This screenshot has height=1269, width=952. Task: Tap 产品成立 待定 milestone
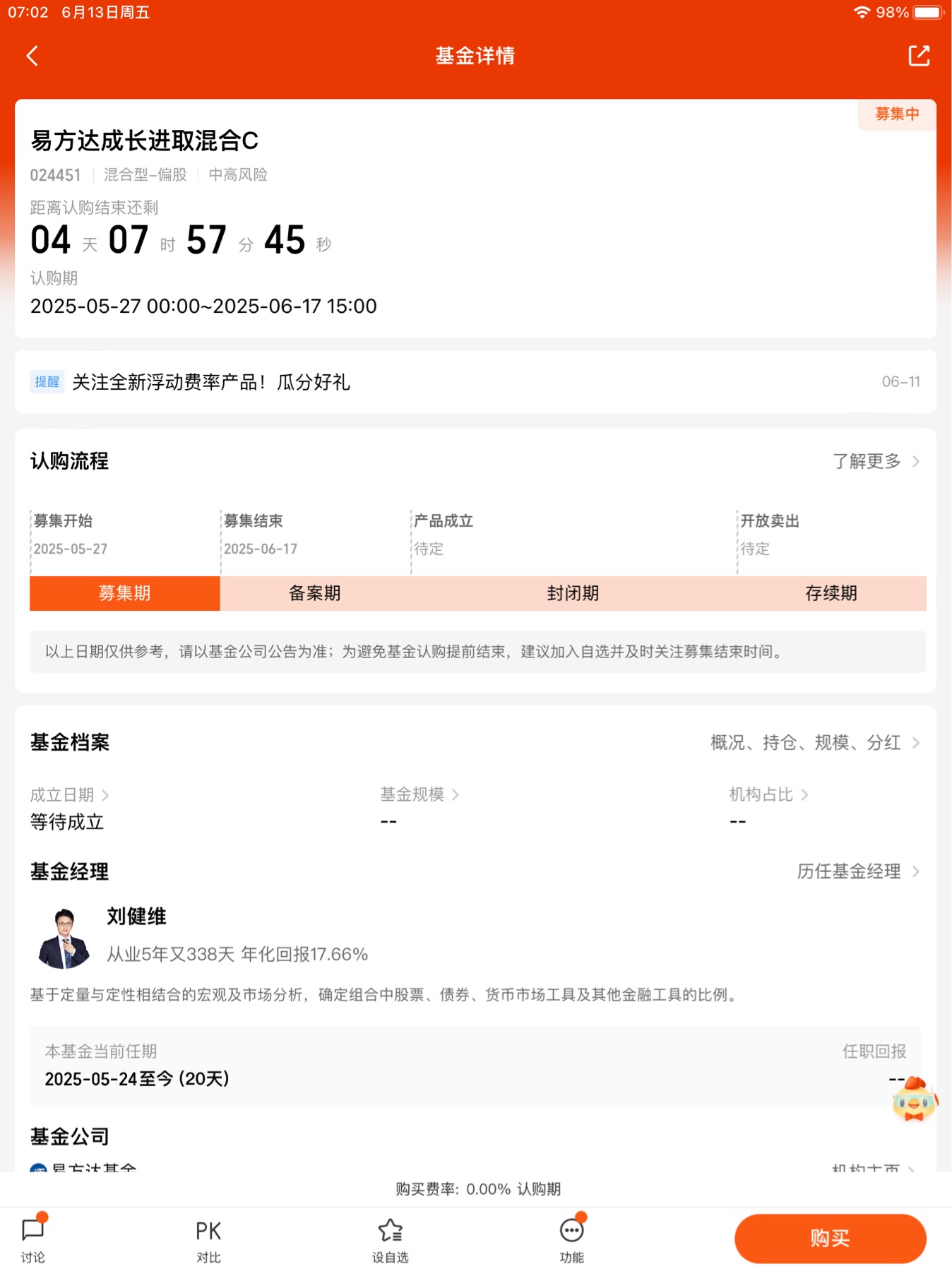pos(444,535)
